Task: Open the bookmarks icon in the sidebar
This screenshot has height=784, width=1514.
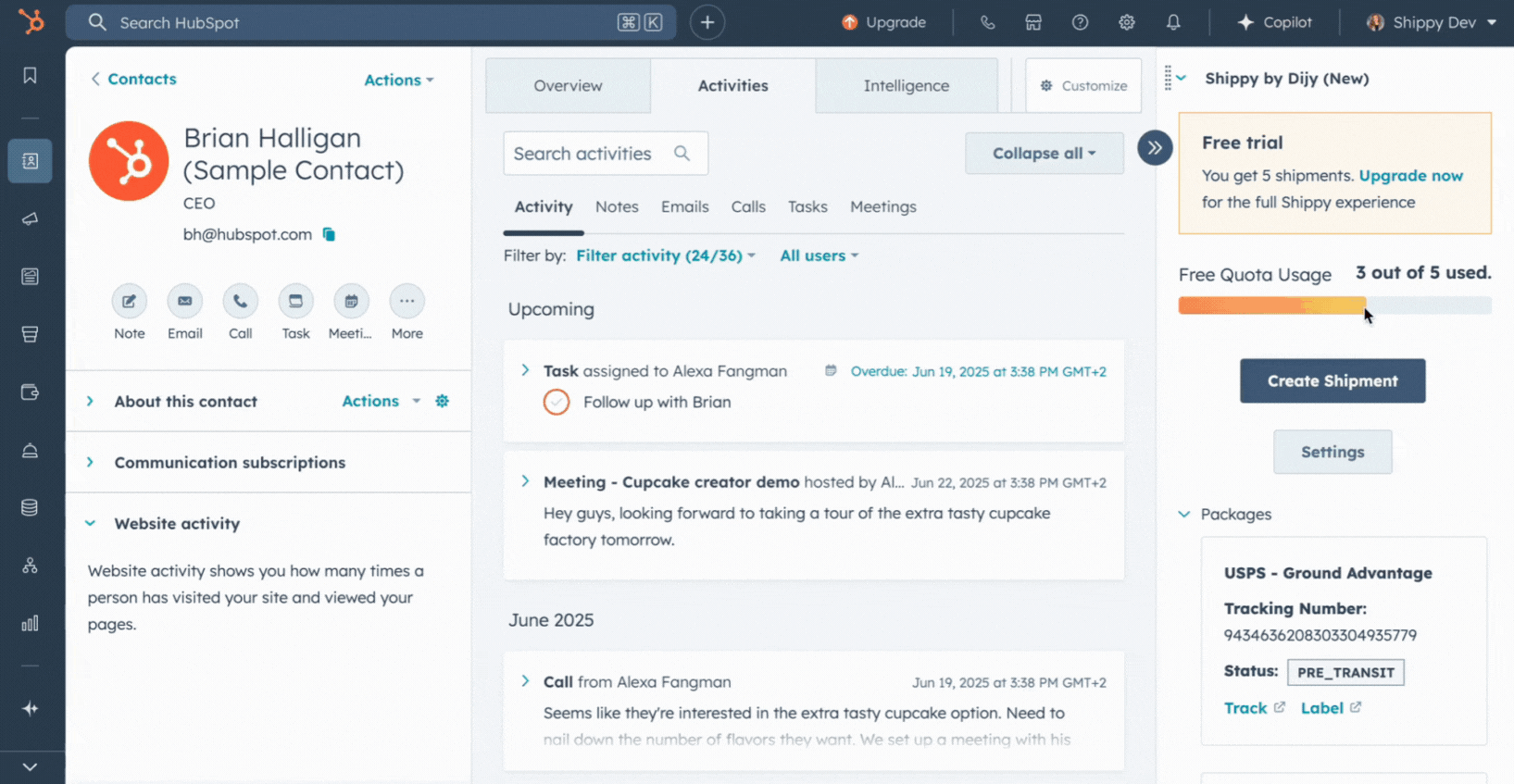Action: tap(30, 75)
